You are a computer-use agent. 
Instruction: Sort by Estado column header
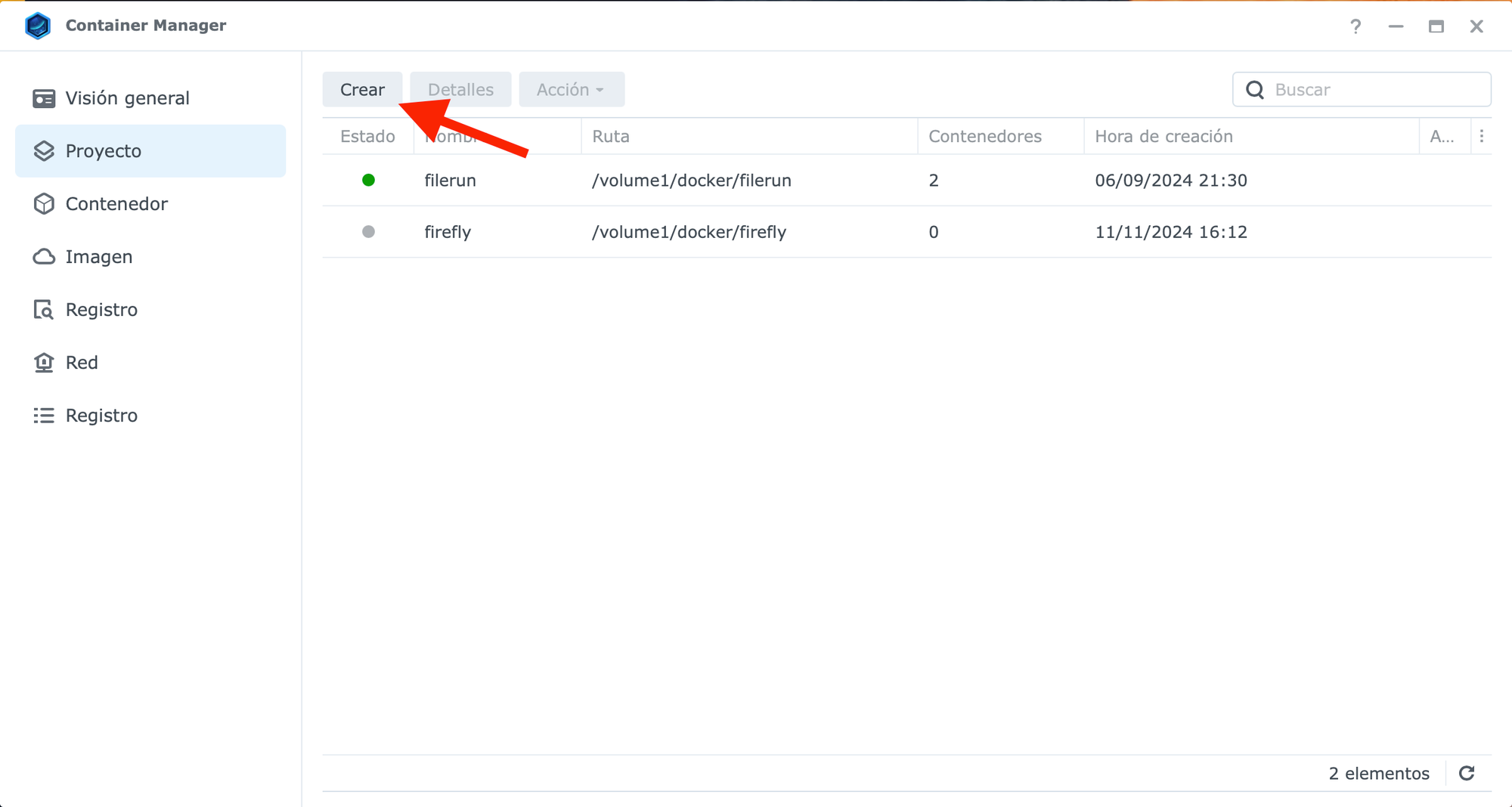pos(367,136)
